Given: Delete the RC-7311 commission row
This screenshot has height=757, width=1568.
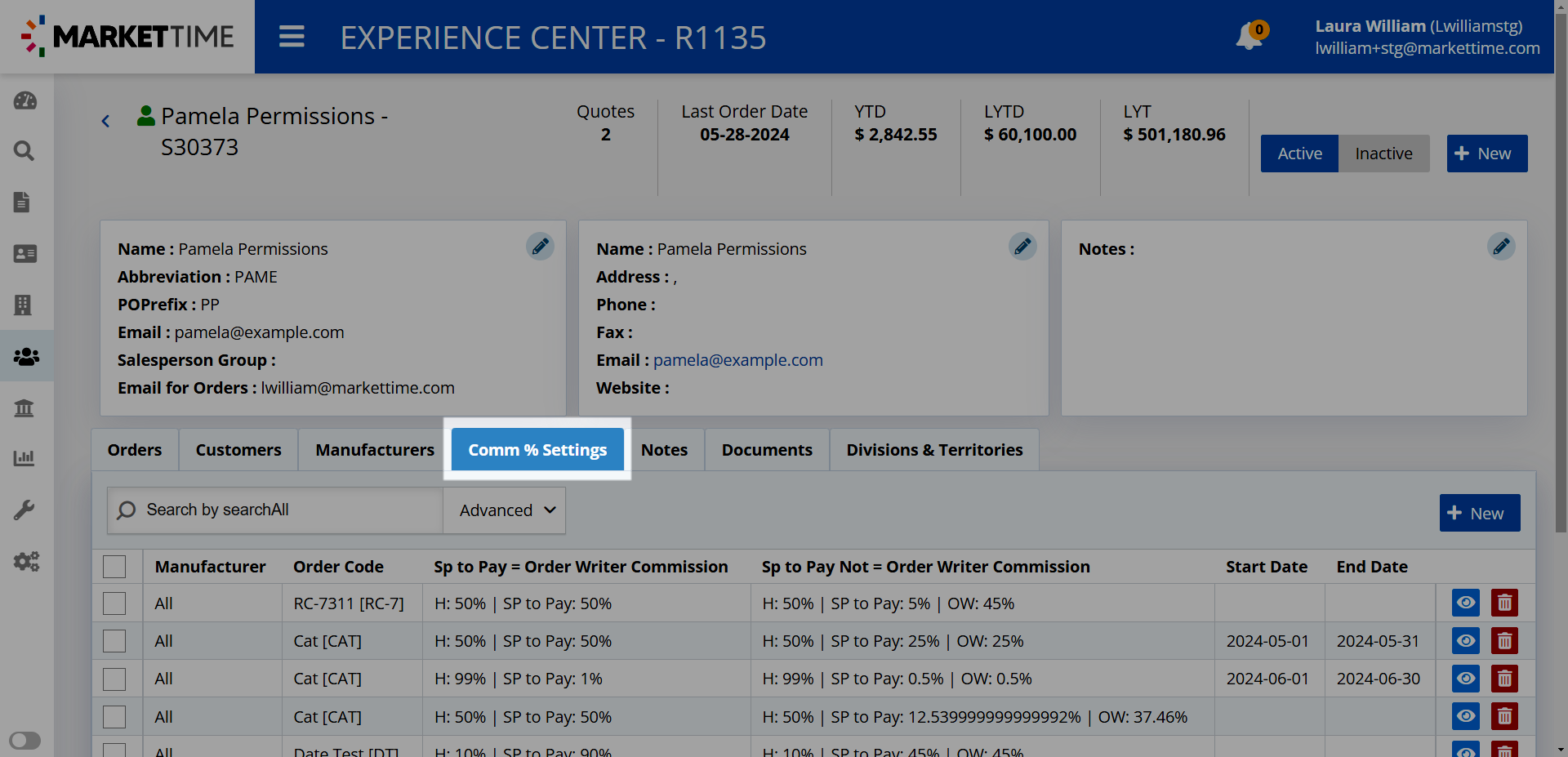Looking at the screenshot, I should click(x=1503, y=603).
